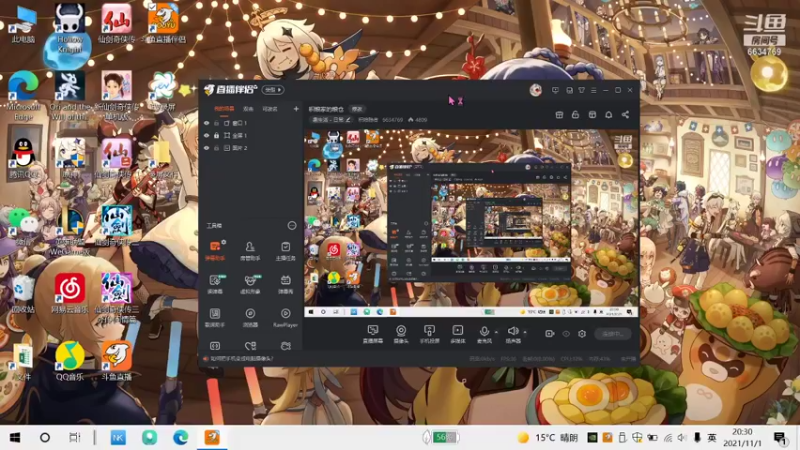Open the 房管助手 tool
800x450 pixels.
250,251
